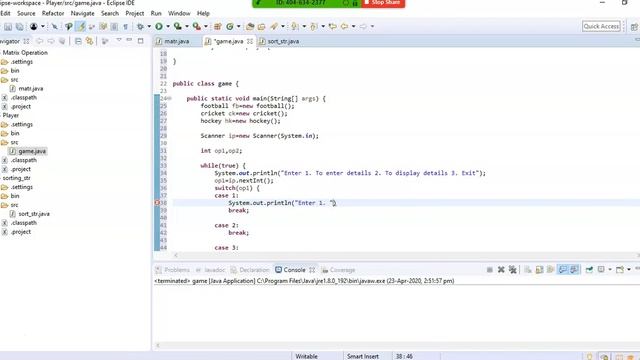Click the Terminate icon in Console toolbar
This screenshot has height=360, width=640.
click(x=489, y=270)
